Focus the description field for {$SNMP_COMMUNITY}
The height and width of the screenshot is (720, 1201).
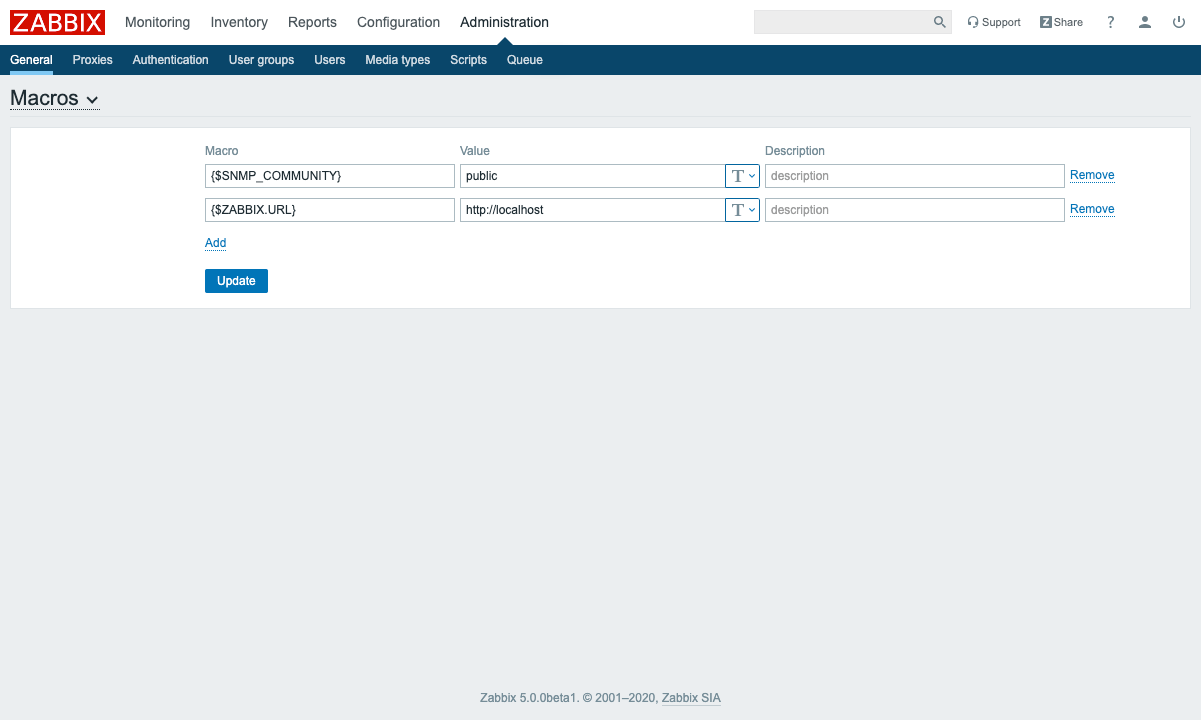coord(914,176)
